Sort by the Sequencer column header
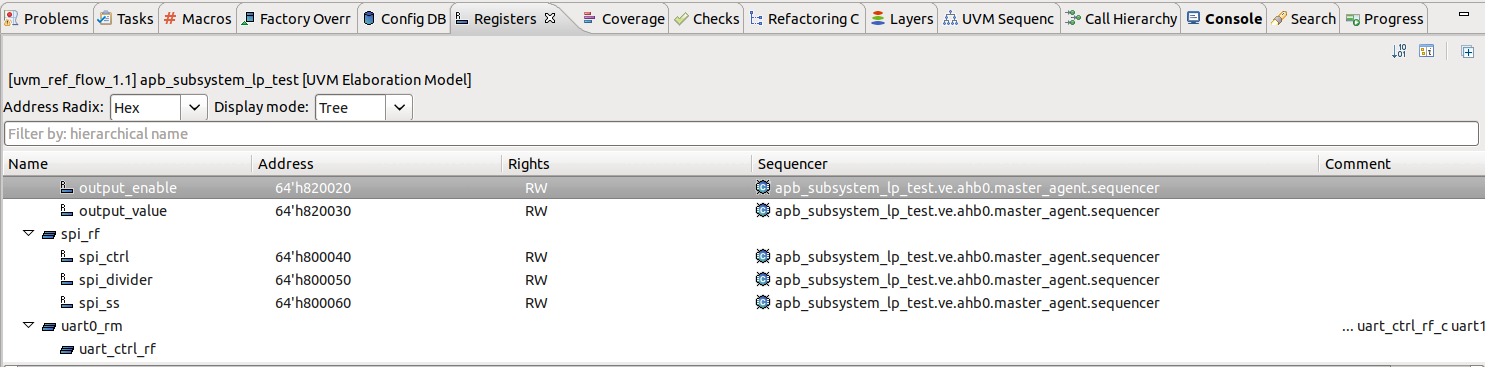1485x367 pixels. coord(1035,164)
